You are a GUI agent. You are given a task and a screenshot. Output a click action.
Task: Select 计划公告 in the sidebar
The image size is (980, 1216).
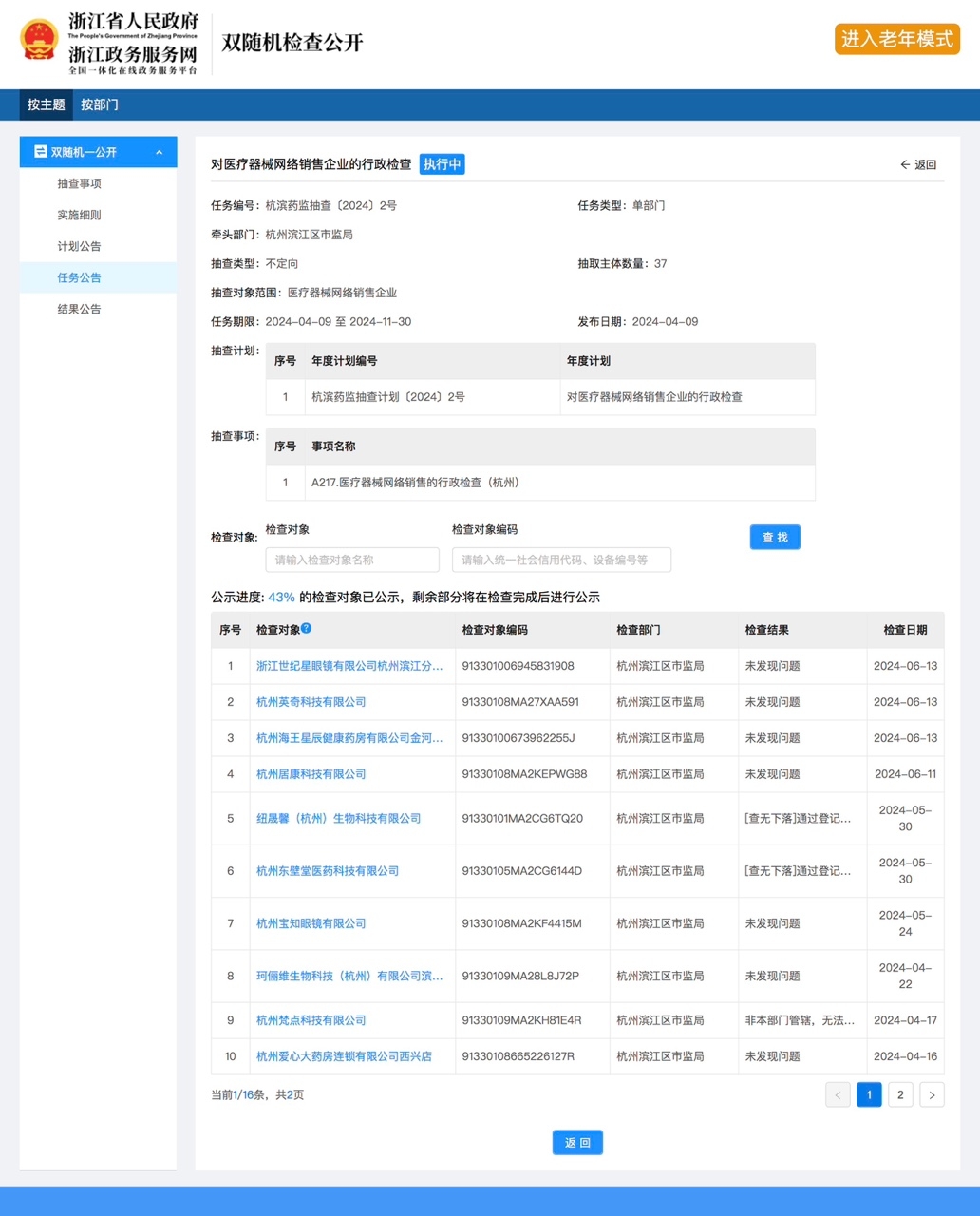(79, 247)
